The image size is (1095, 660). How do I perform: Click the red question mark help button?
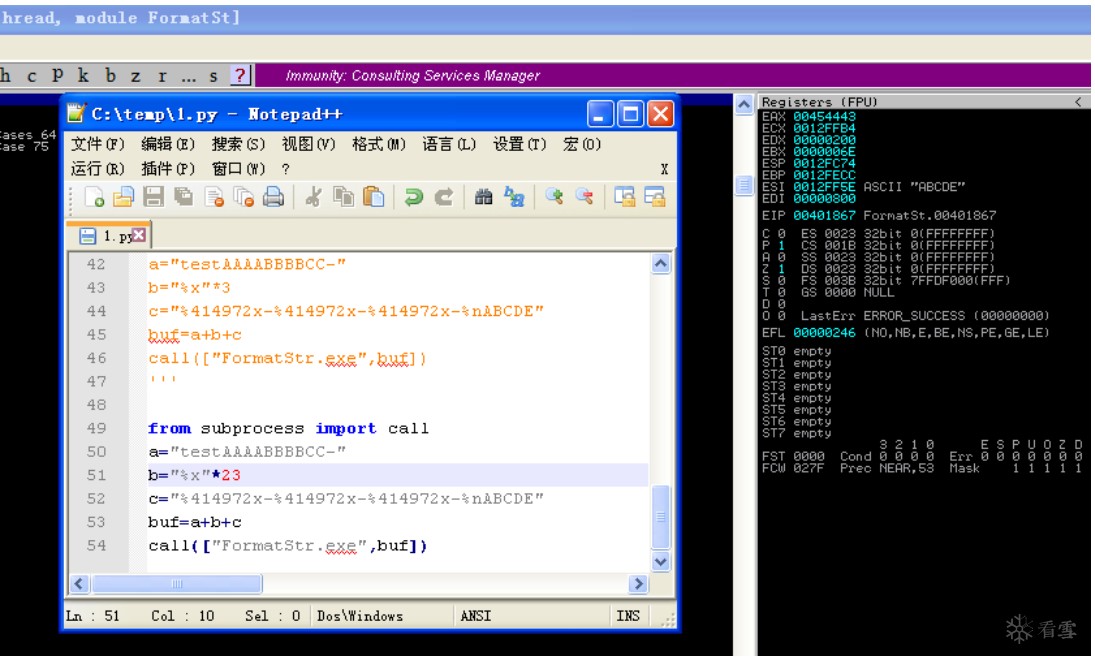pos(240,75)
